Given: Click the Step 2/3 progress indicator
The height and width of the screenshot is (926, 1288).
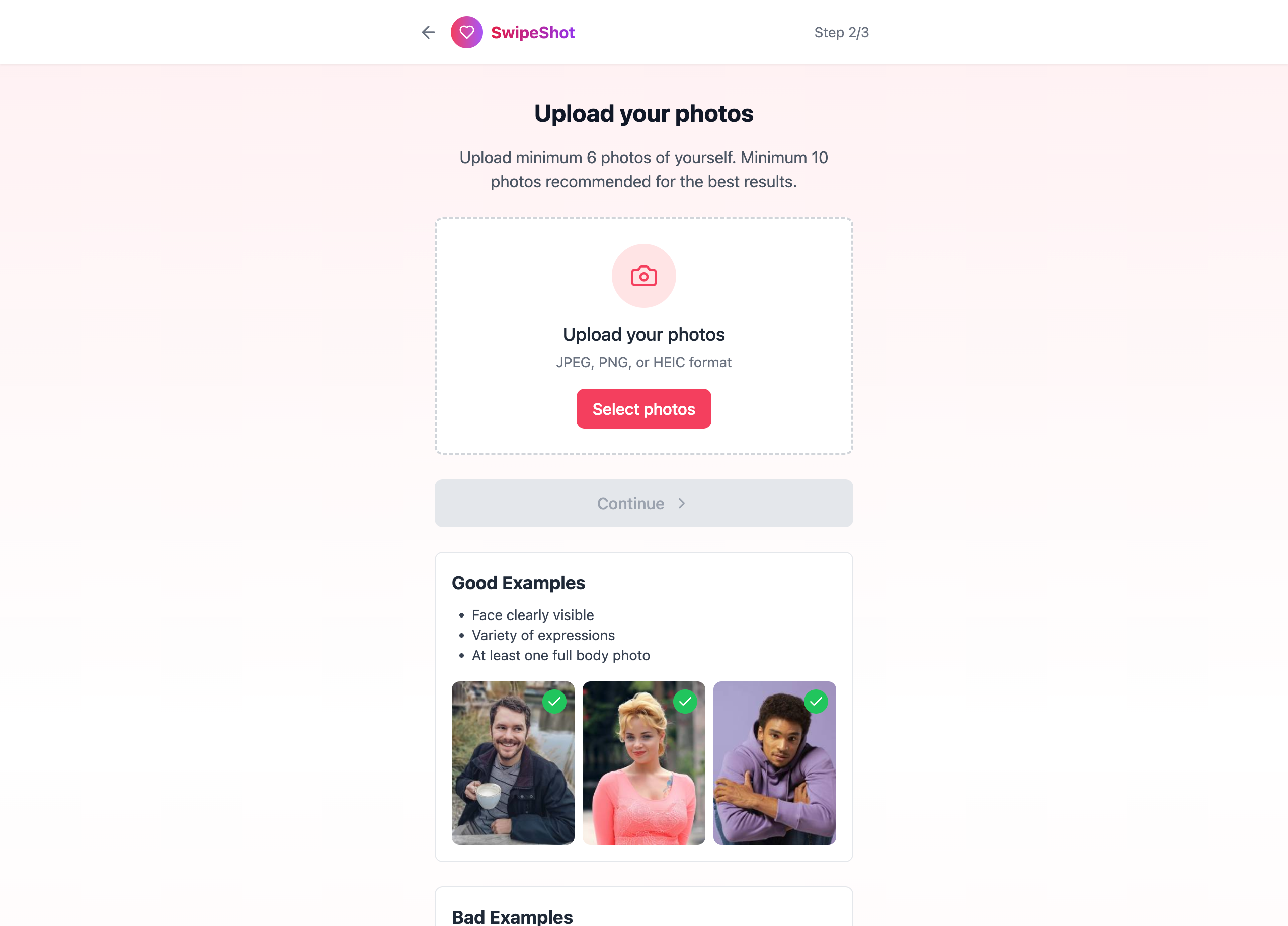Looking at the screenshot, I should click(841, 32).
